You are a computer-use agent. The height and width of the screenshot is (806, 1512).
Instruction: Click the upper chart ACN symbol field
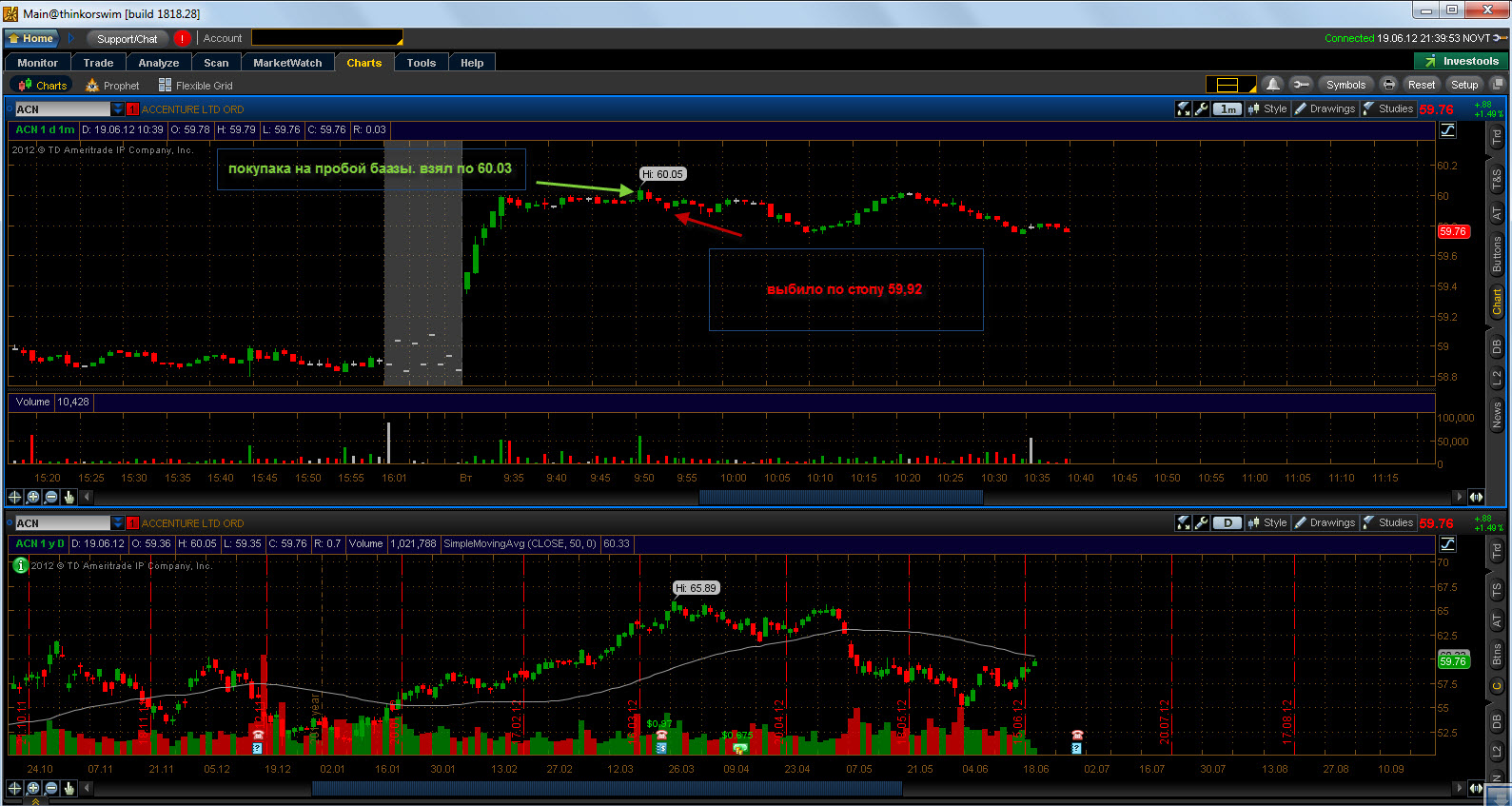tap(63, 109)
